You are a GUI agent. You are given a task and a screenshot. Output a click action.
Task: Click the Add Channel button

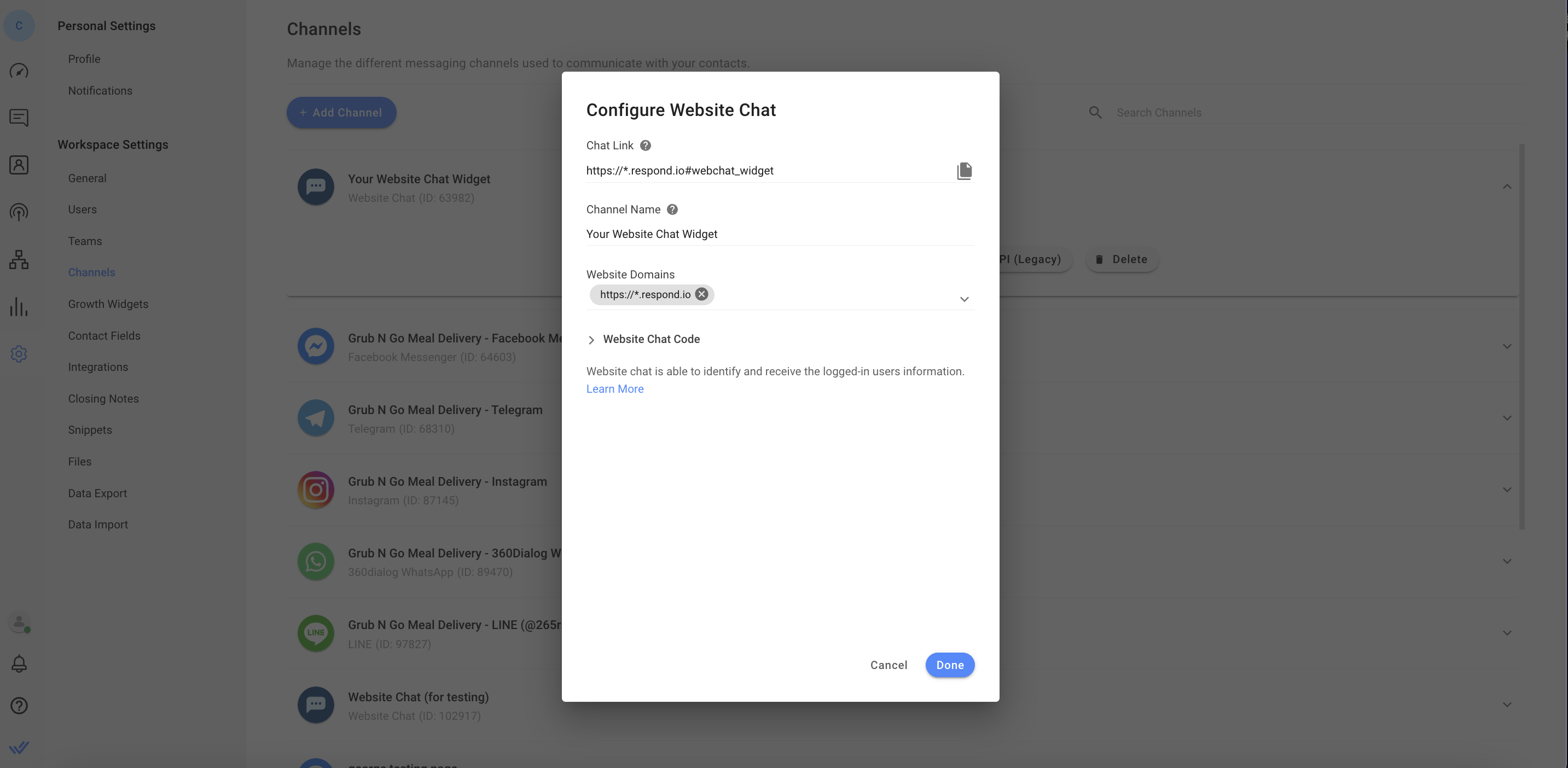click(341, 112)
